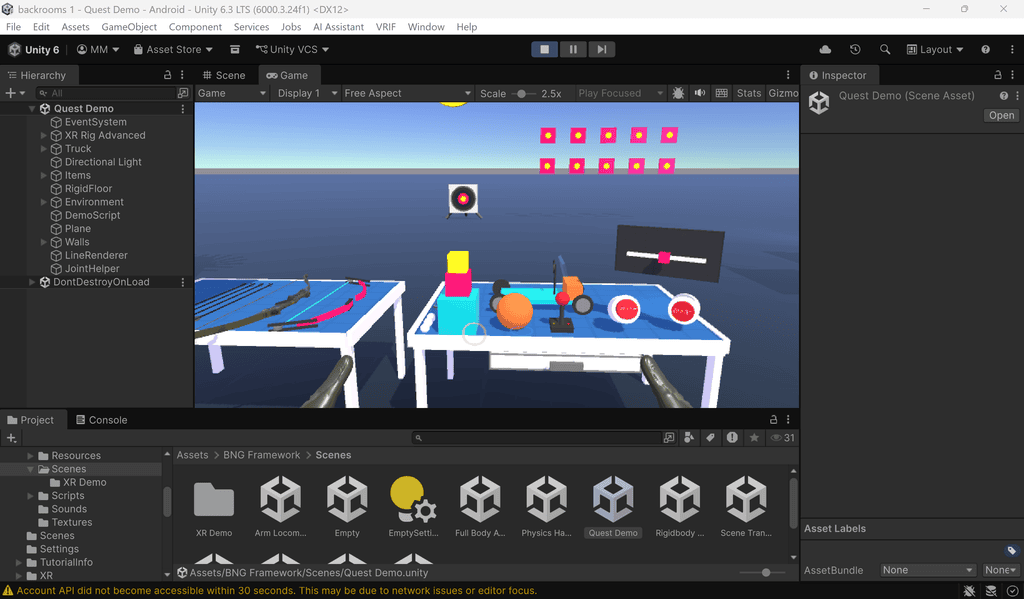Open the MM account dropdown
Viewport: 1024px width, 599px height.
(98, 50)
